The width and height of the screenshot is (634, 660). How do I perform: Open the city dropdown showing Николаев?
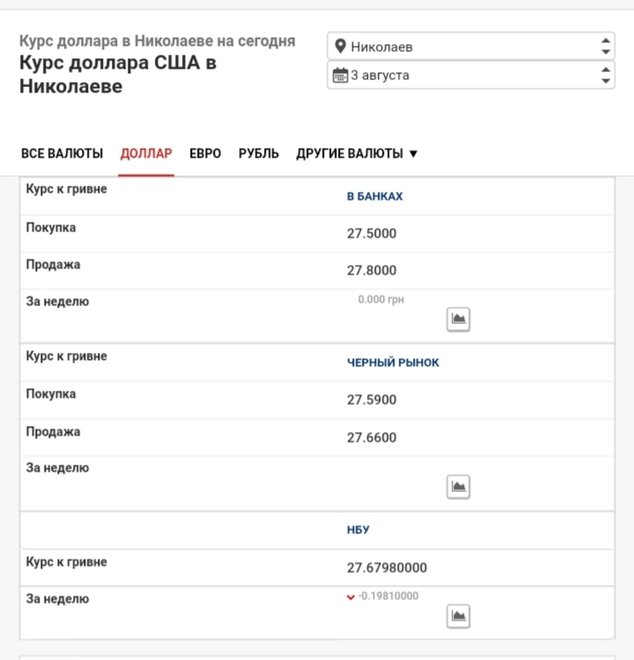tap(471, 46)
